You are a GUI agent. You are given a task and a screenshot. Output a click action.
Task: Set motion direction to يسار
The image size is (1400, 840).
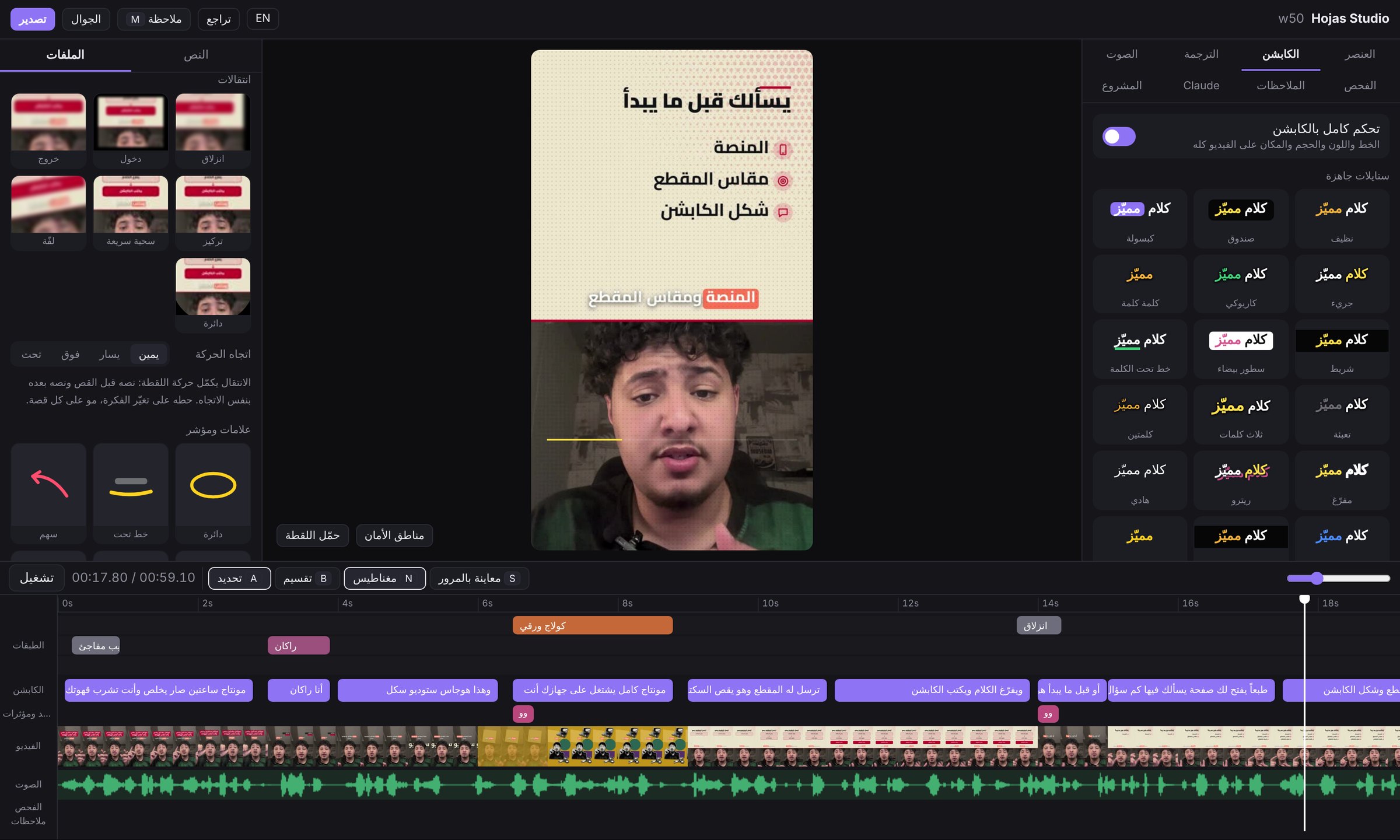pos(109,354)
